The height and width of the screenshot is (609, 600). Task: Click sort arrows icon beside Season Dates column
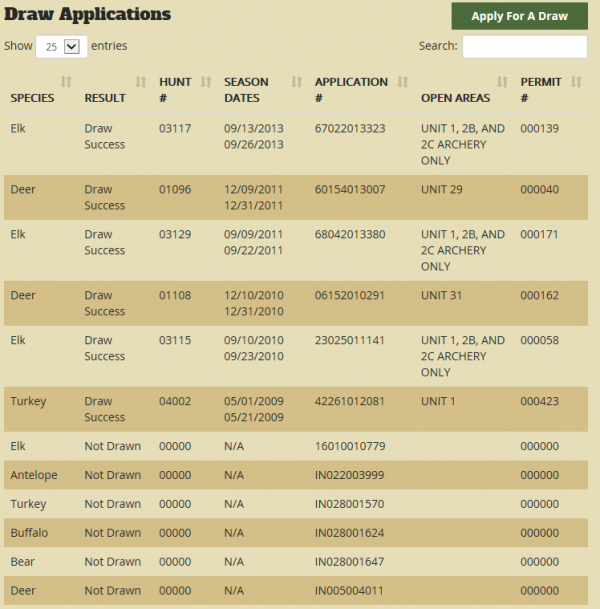coord(297,81)
